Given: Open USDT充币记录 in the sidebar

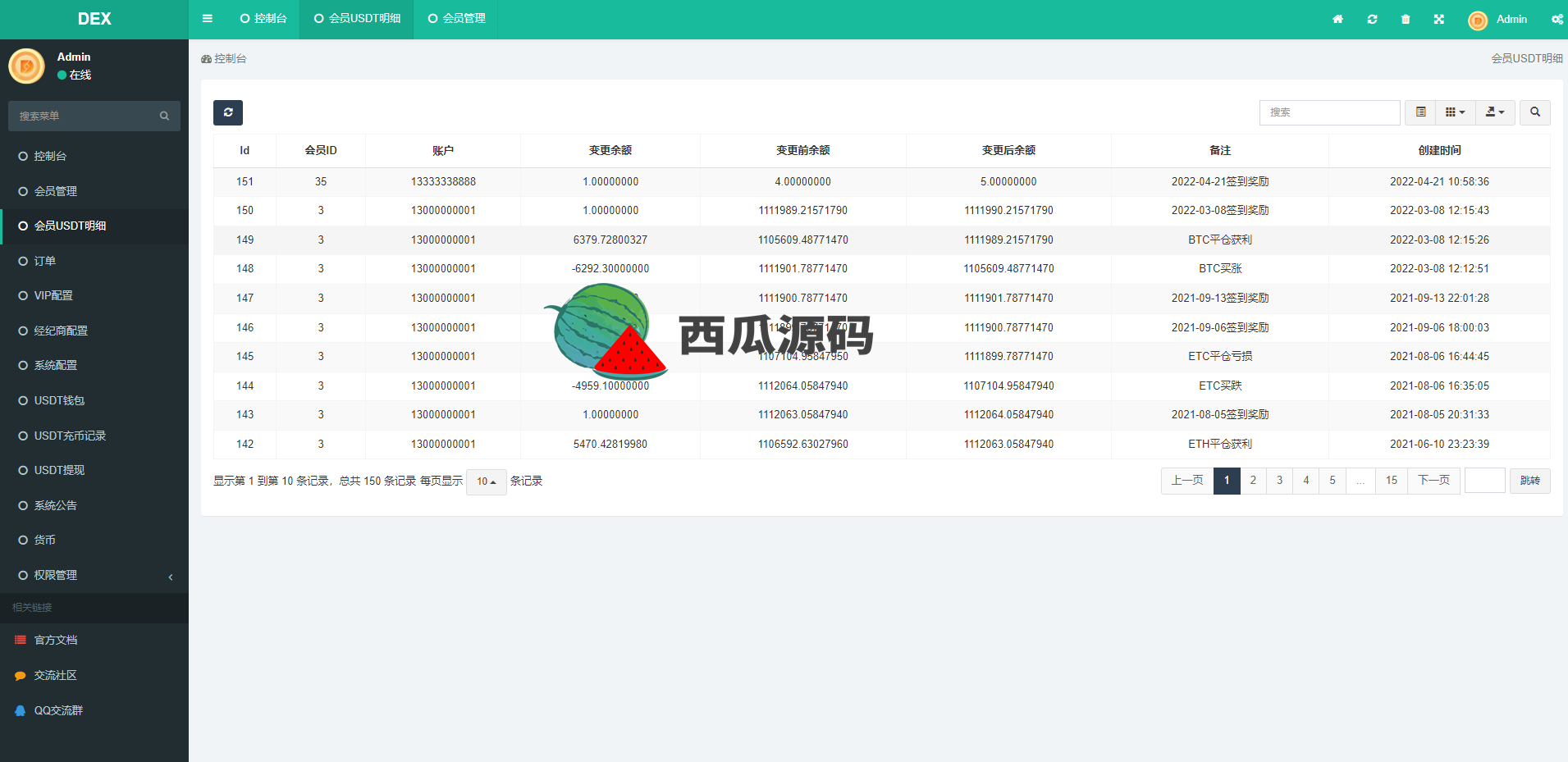Looking at the screenshot, I should [94, 436].
